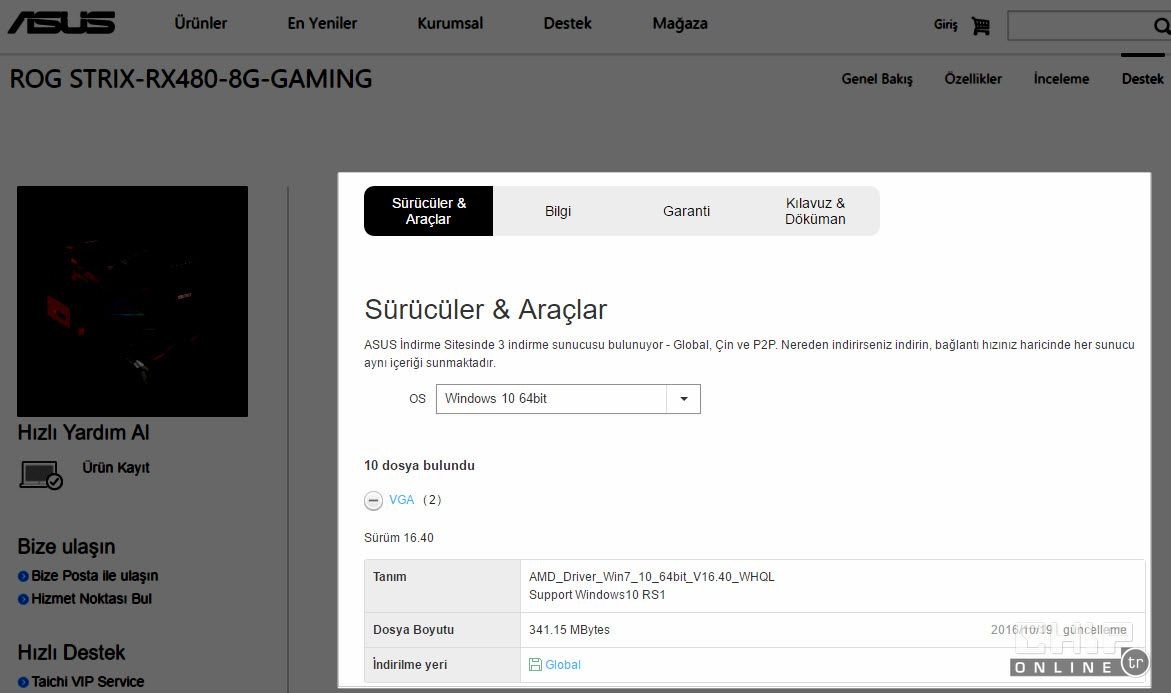Switch to the Bilgi tab
The height and width of the screenshot is (693, 1171).
pos(557,211)
